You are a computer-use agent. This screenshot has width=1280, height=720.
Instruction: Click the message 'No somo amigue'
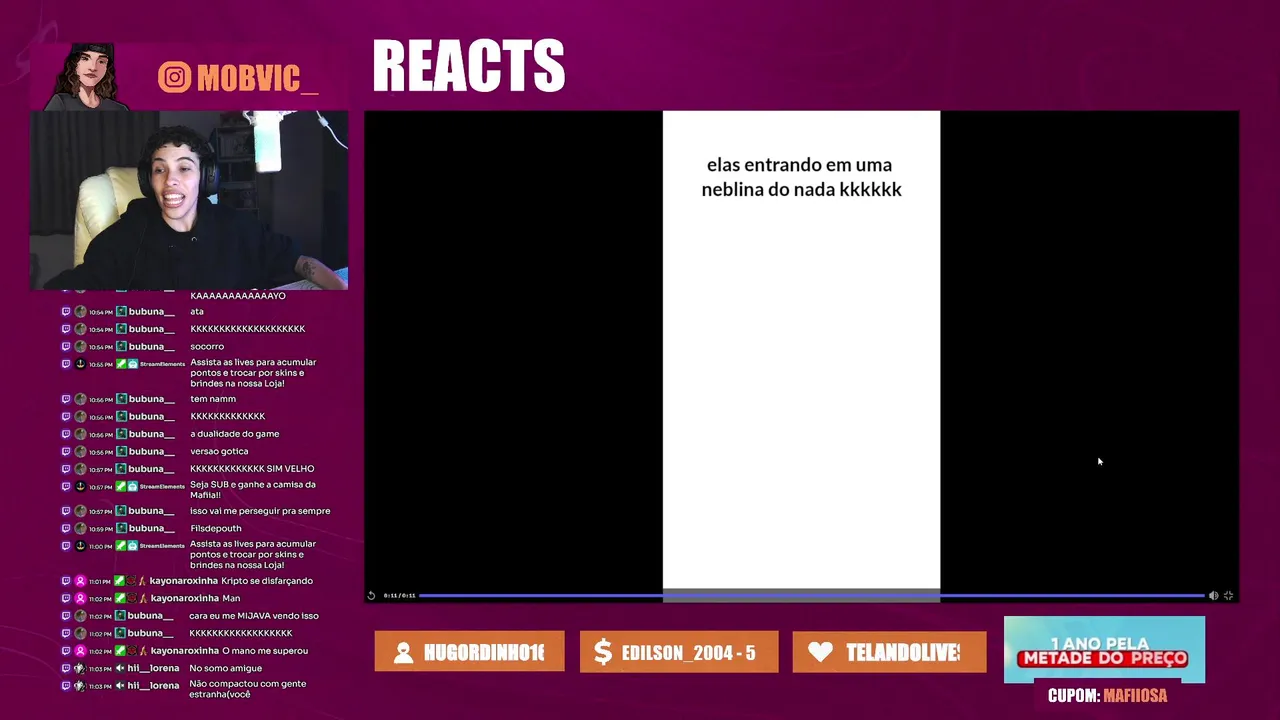click(226, 669)
